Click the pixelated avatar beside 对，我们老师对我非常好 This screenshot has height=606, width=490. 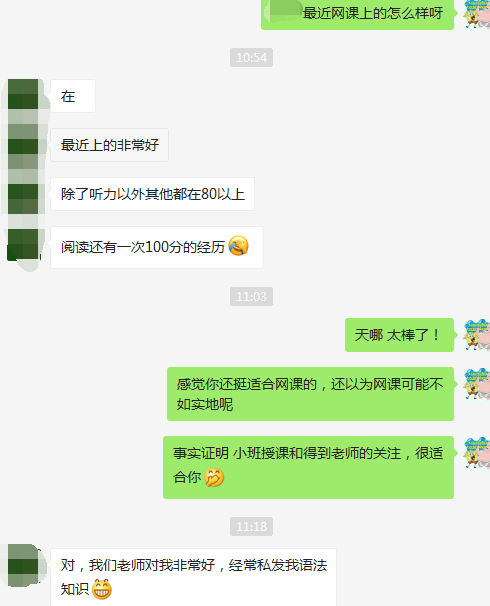pyautogui.click(x=24, y=565)
